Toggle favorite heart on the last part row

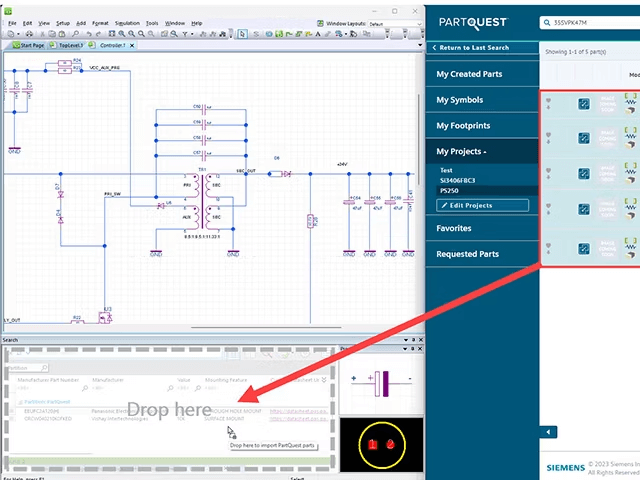coord(548,244)
